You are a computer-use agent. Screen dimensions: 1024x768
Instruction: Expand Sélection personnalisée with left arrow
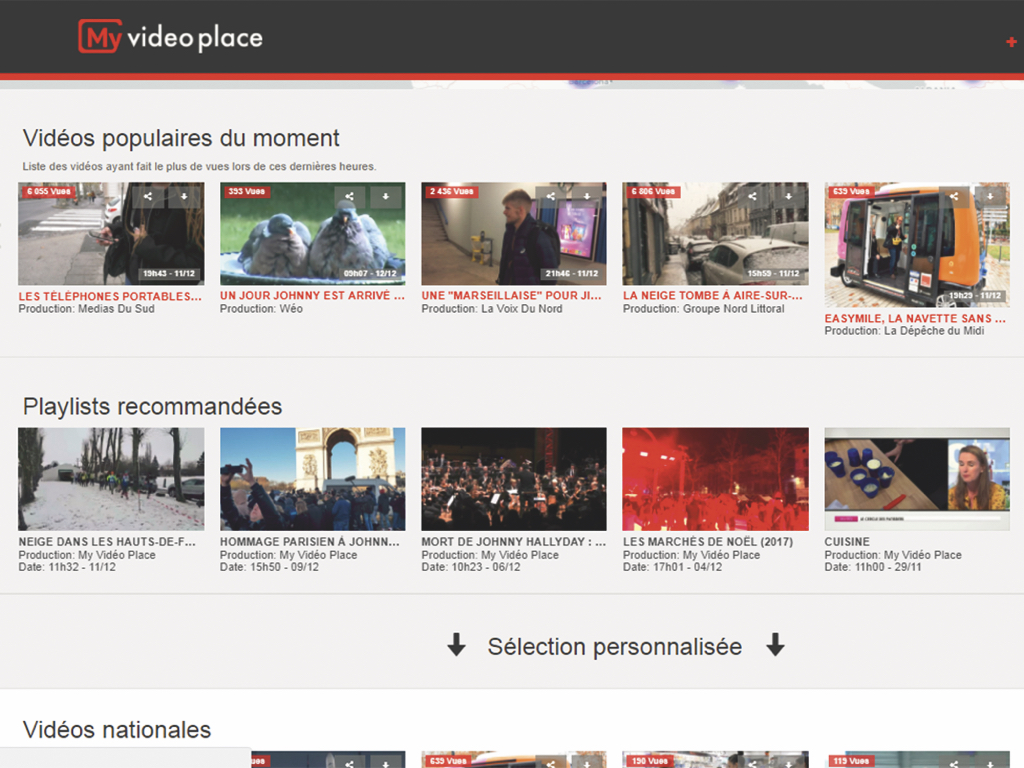coord(456,647)
